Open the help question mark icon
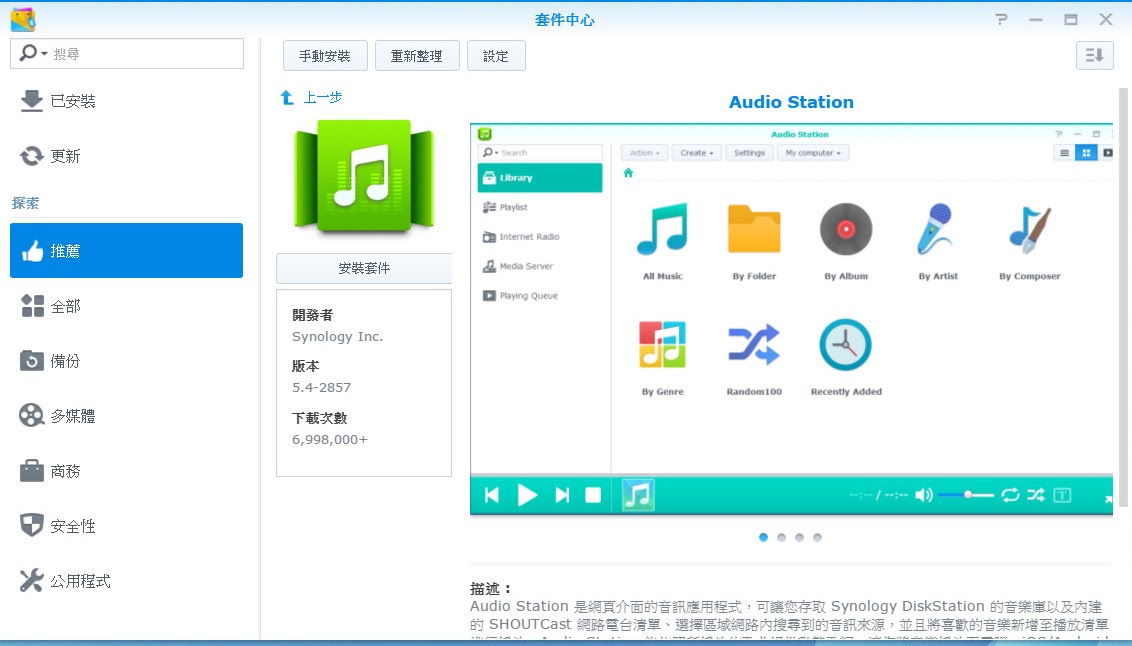 click(x=1001, y=19)
